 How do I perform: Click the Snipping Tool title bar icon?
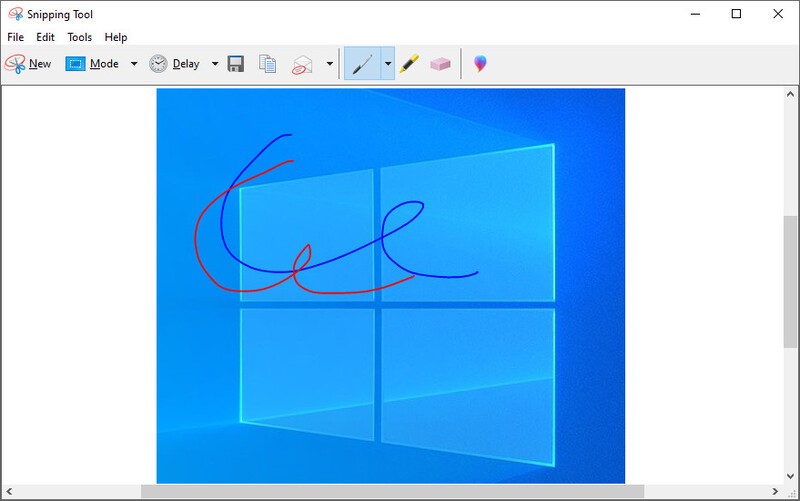coord(16,14)
